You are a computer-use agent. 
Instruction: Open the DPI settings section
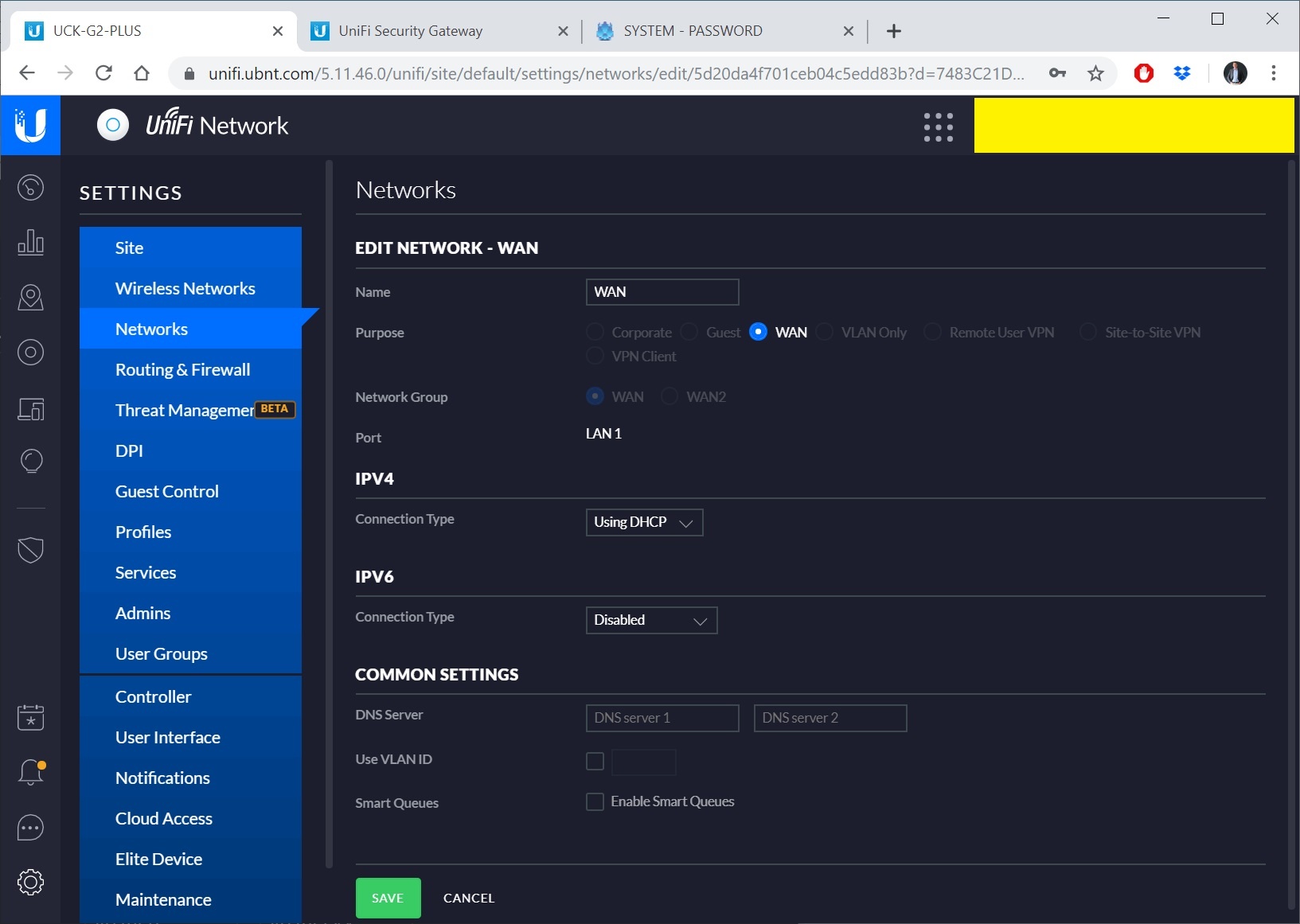pos(190,450)
